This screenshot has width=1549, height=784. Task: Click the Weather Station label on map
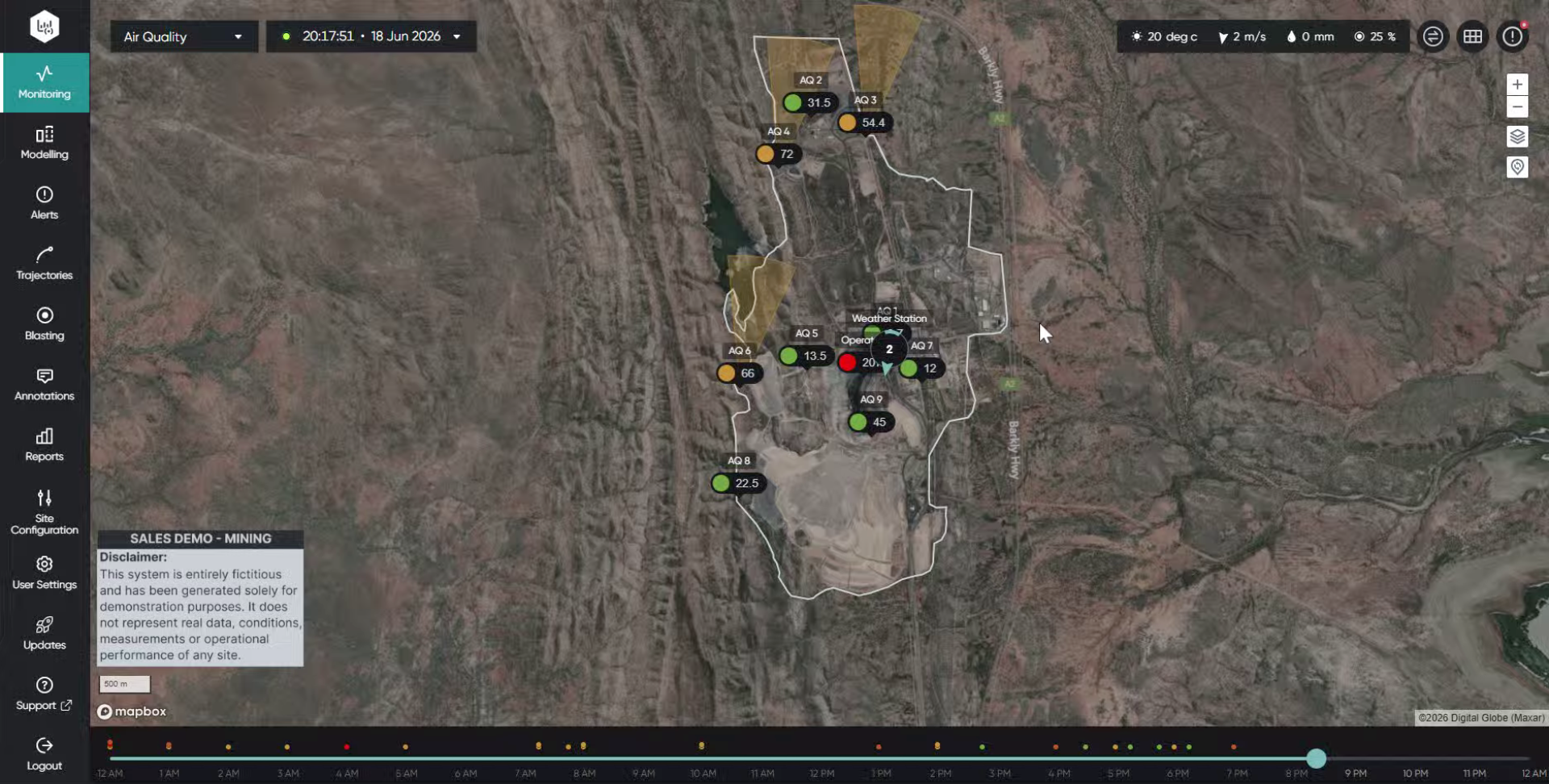pos(889,319)
